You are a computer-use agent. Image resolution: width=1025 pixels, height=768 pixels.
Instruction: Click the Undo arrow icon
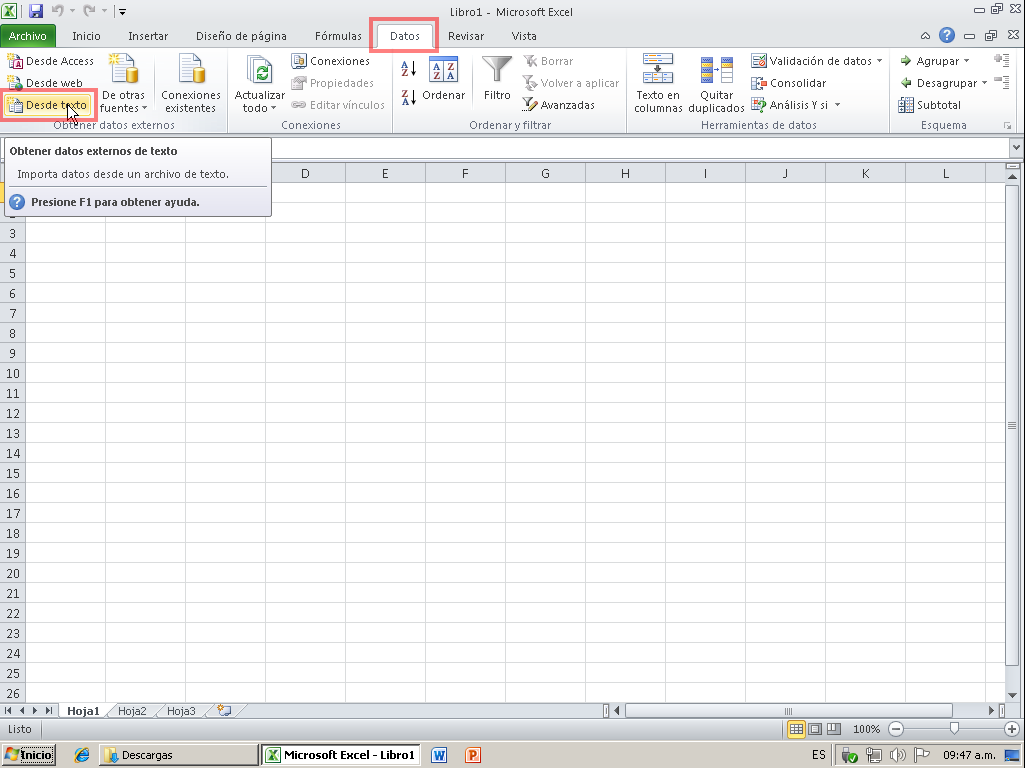(x=58, y=11)
